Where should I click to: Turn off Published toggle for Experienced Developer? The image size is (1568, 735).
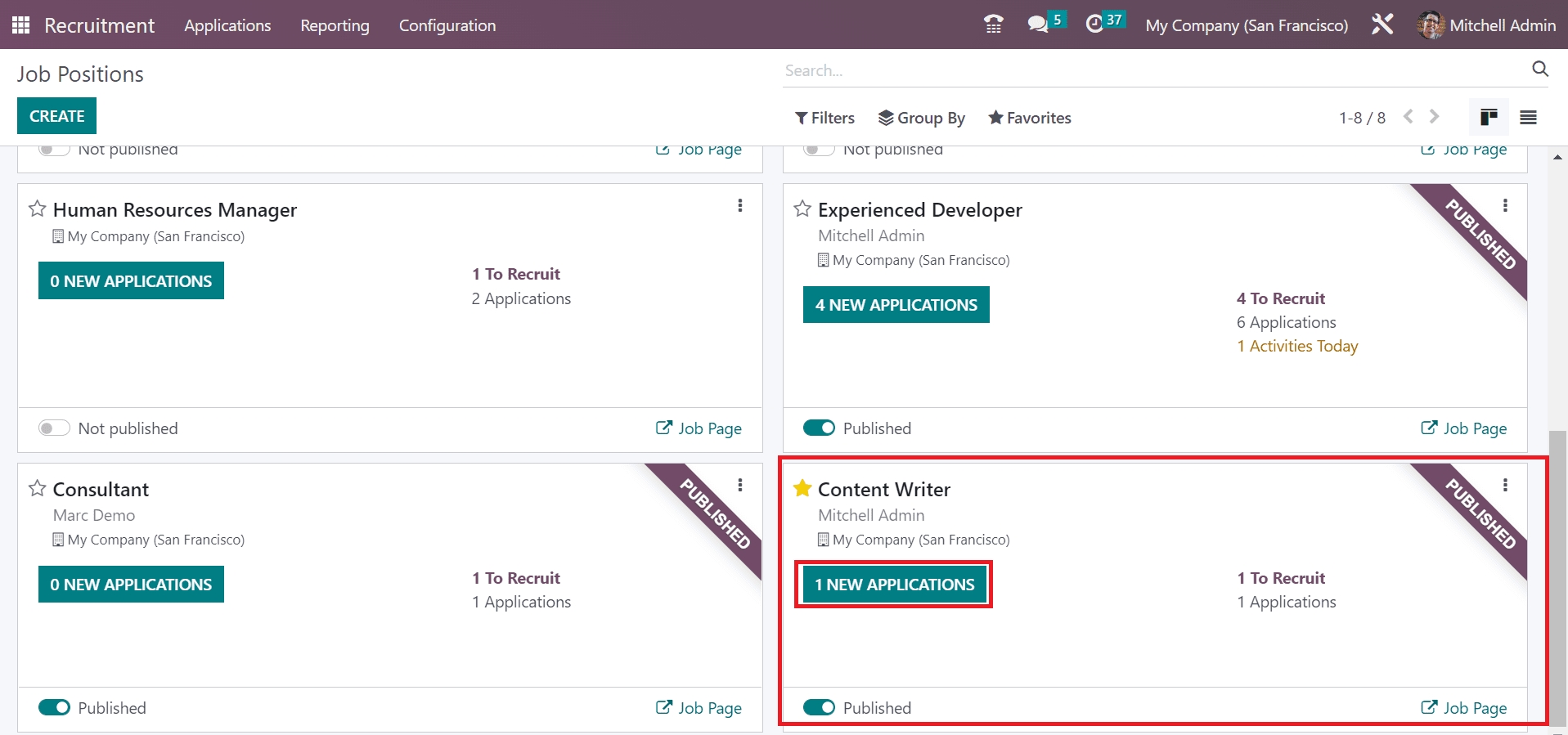[819, 428]
